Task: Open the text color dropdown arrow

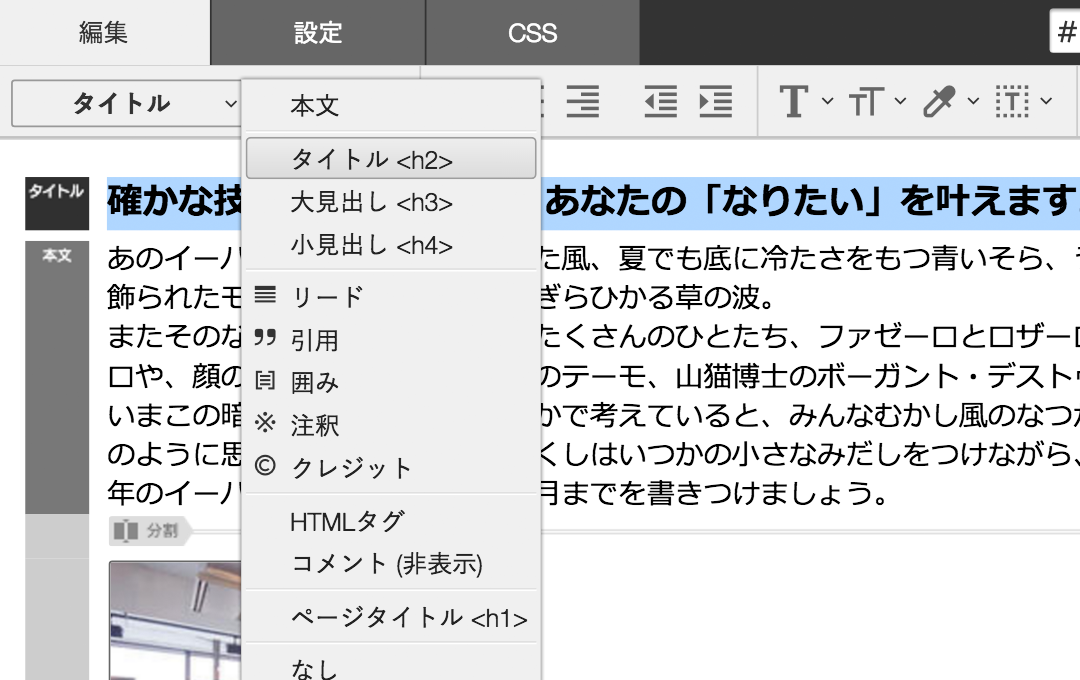Action: pos(825,102)
